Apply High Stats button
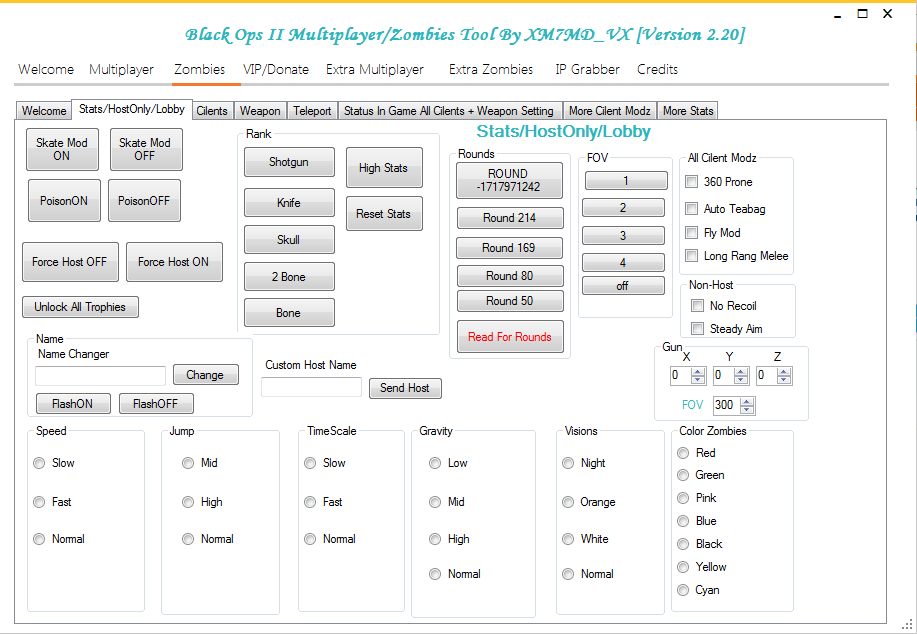The width and height of the screenshot is (917, 634). tap(384, 168)
